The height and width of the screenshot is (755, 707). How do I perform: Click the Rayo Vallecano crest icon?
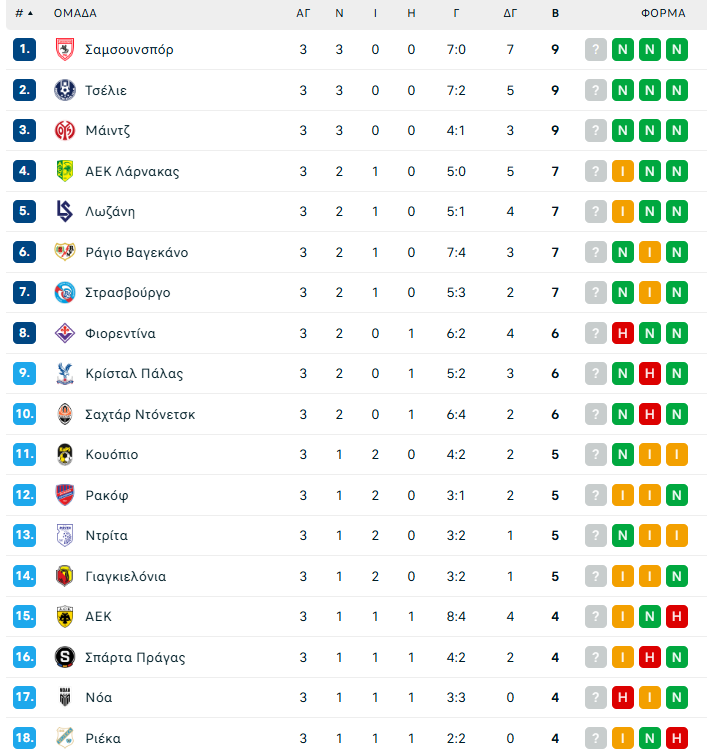tap(65, 252)
